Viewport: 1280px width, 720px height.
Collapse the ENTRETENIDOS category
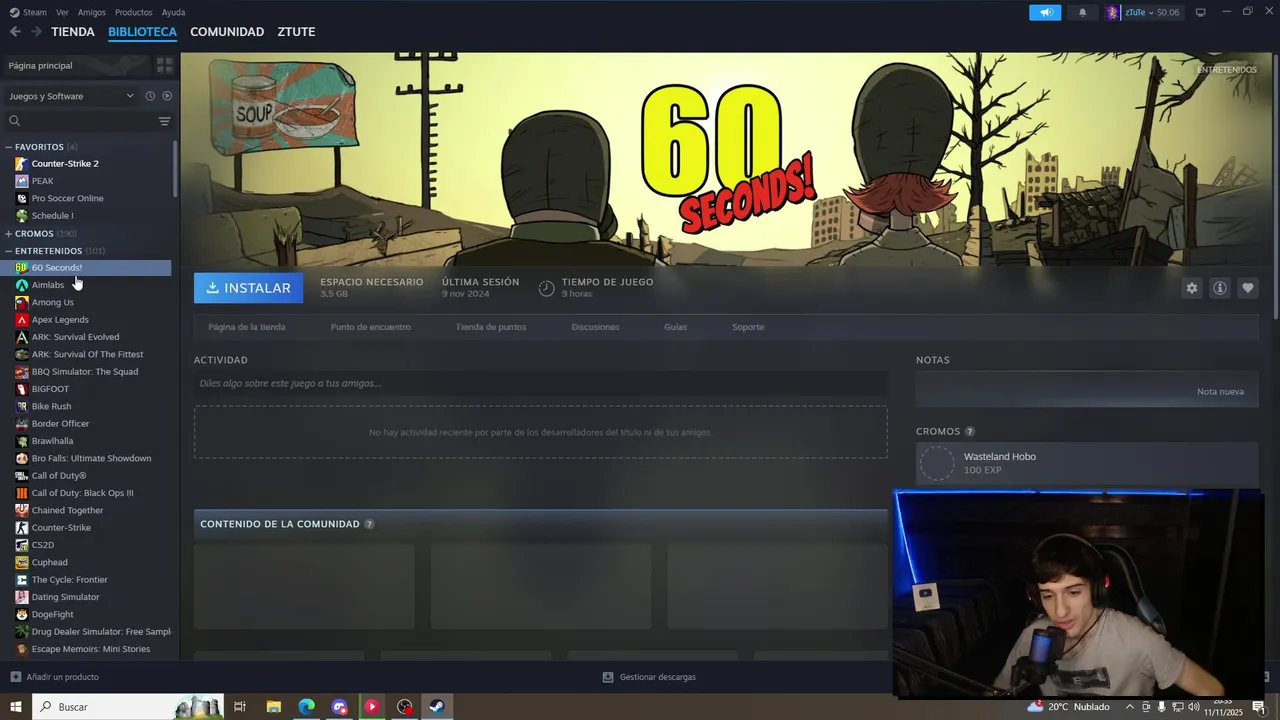click(x=9, y=251)
